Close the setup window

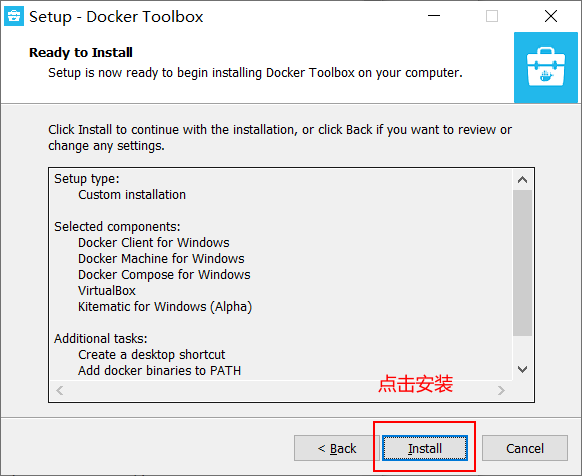tap(550, 16)
